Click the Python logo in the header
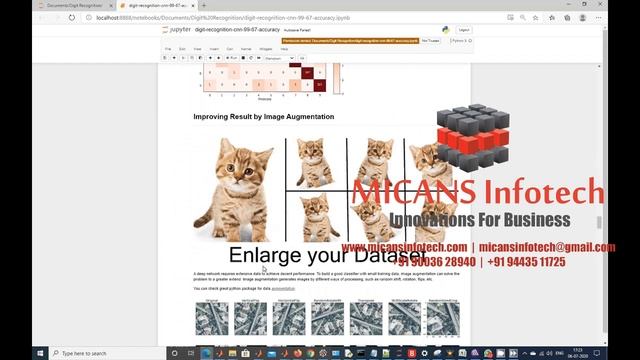The height and width of the screenshot is (360, 640). 446,30
